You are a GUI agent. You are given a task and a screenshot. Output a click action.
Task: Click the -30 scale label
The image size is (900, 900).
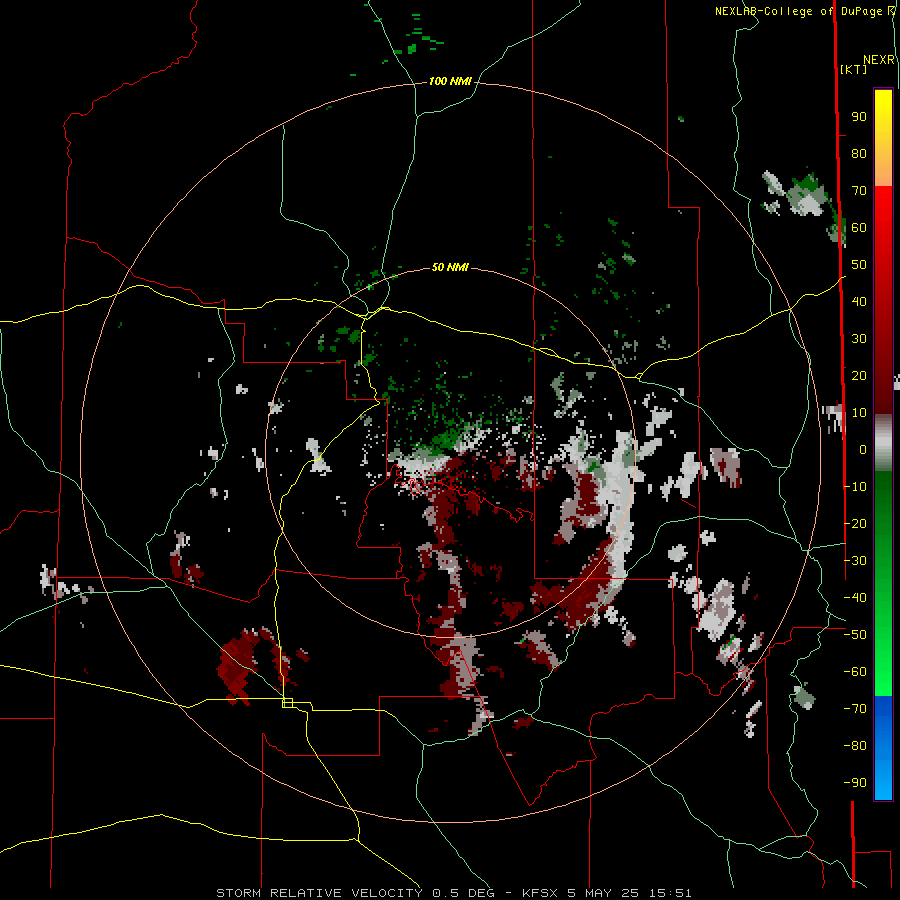[855, 561]
